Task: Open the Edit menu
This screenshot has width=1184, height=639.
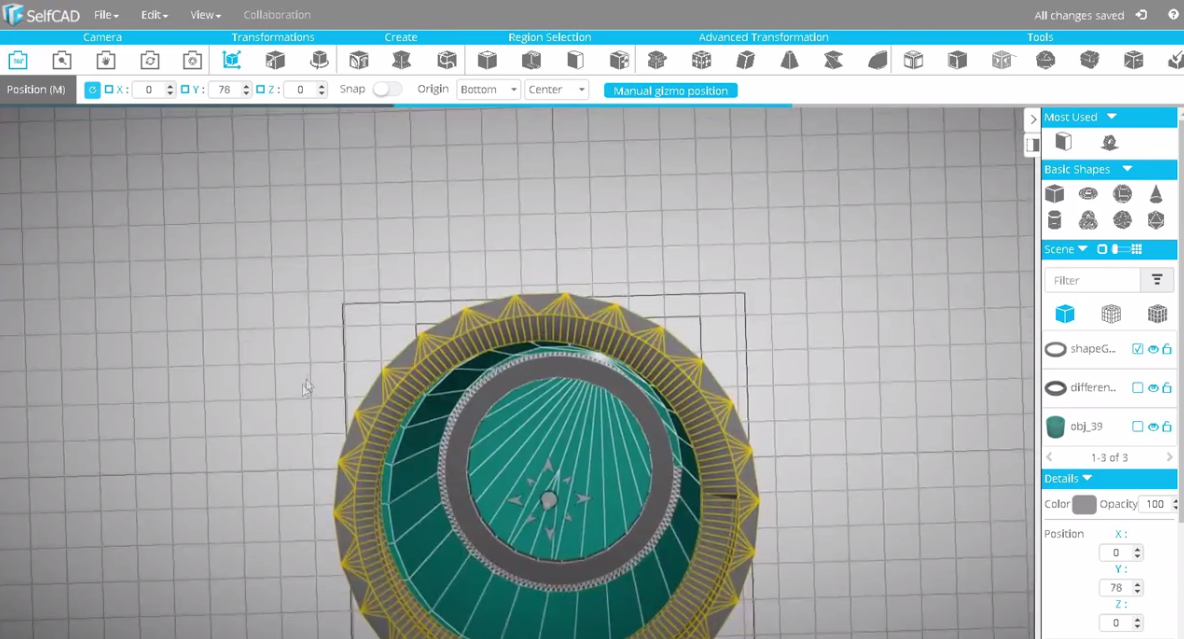Action: point(154,14)
